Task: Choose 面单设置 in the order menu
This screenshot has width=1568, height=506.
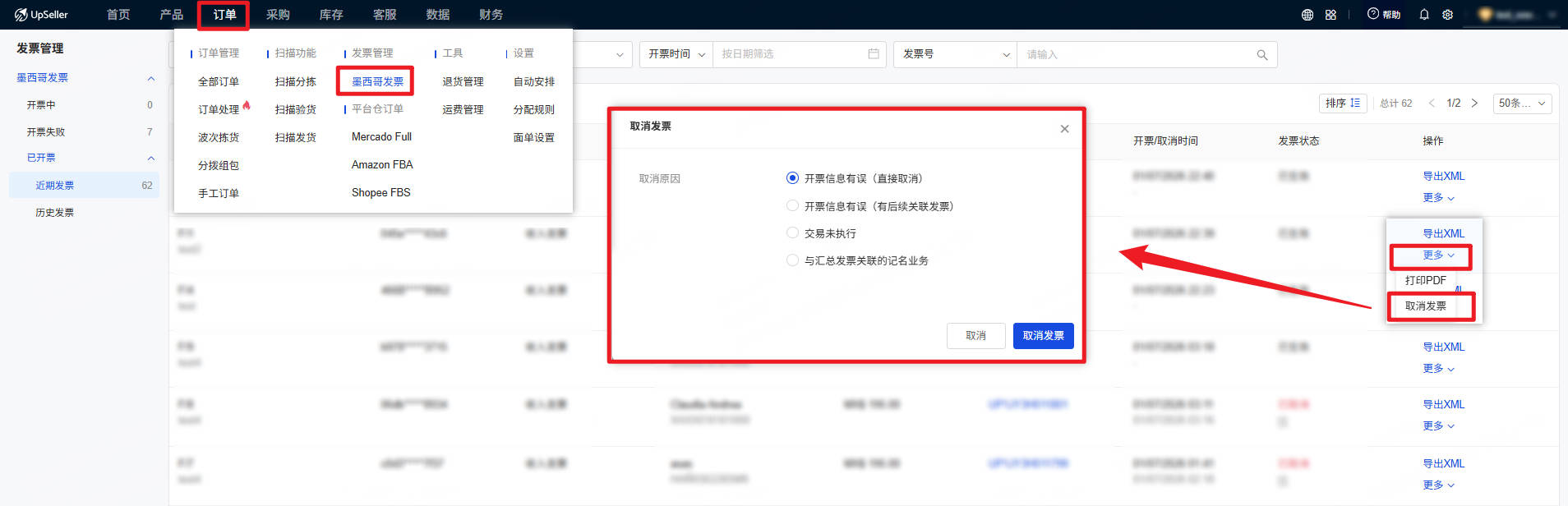Action: click(534, 137)
